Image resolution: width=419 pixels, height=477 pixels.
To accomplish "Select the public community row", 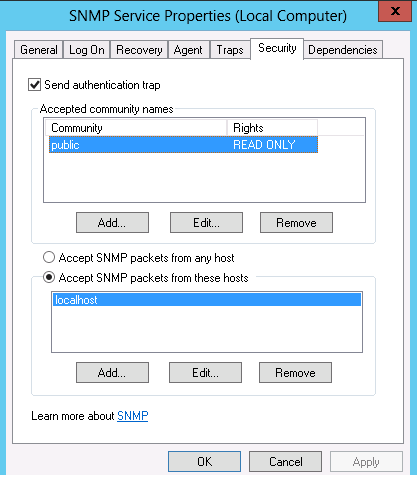I will (x=183, y=145).
